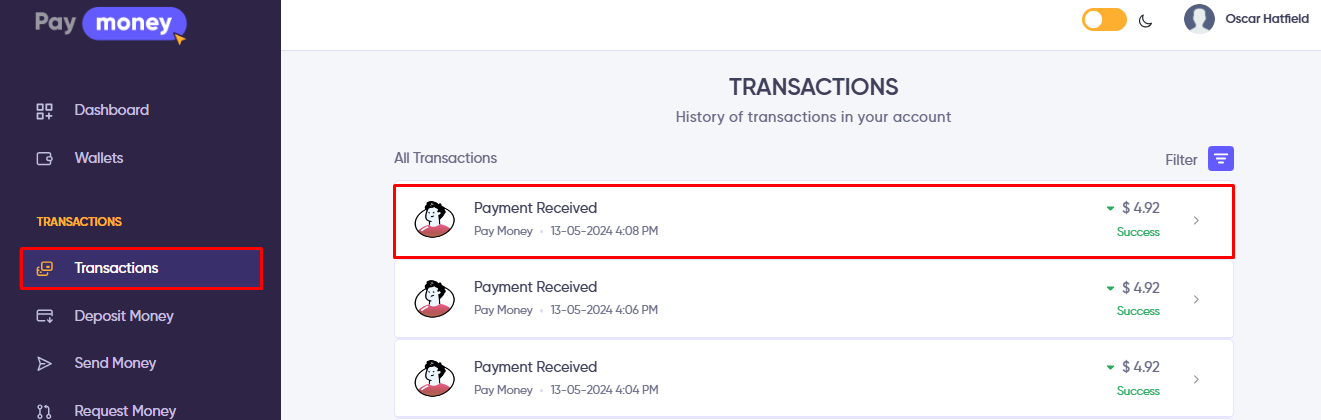Expand the 4:04 PM transaction chevron
The height and width of the screenshot is (420, 1321).
tap(1196, 379)
